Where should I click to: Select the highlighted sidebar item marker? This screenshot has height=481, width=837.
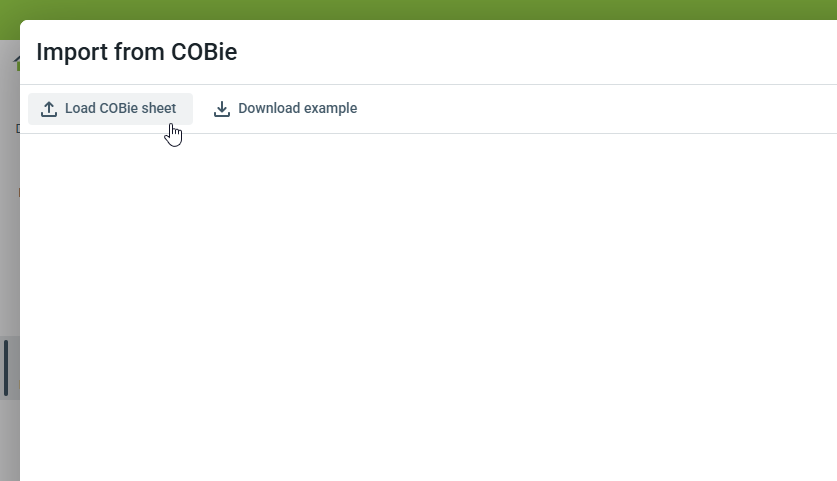(6, 367)
